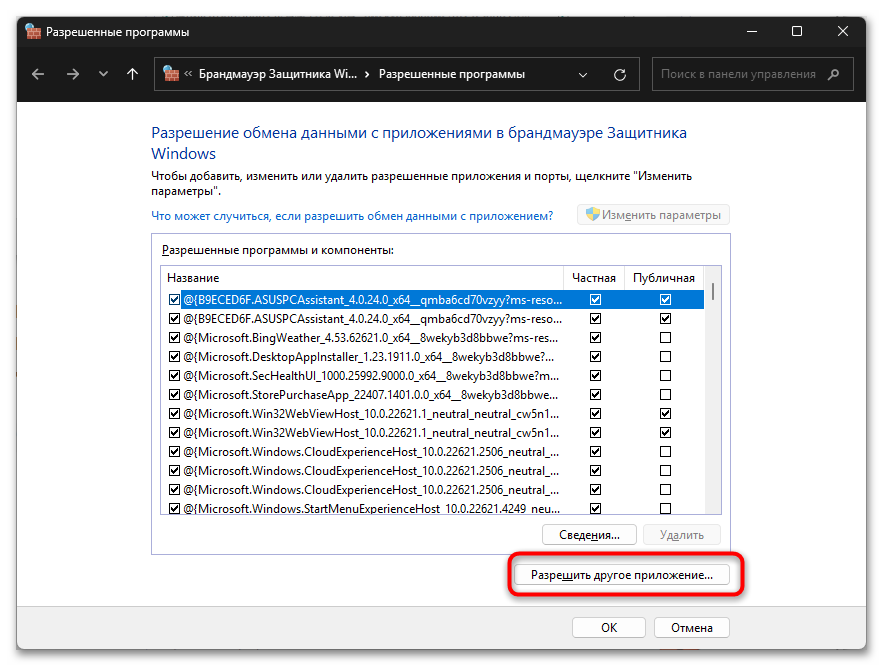Screen dimensions: 883x666
Task: Sort by the Название column header
Action: point(362,278)
